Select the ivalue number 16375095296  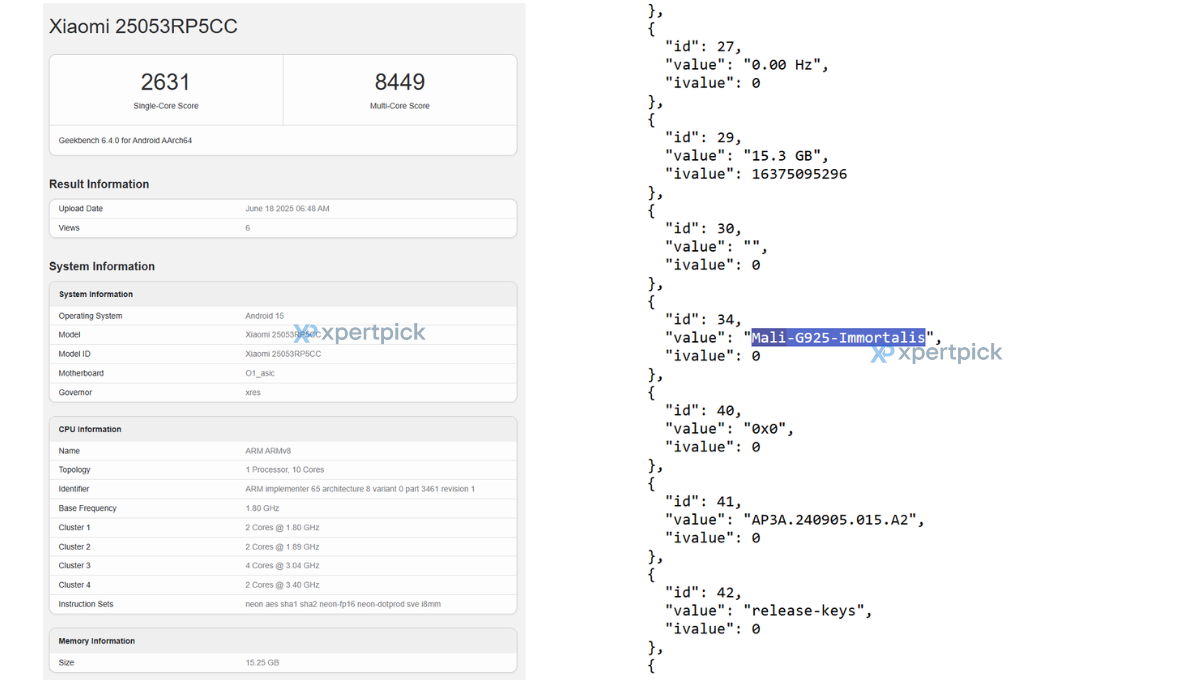pyautogui.click(x=799, y=174)
